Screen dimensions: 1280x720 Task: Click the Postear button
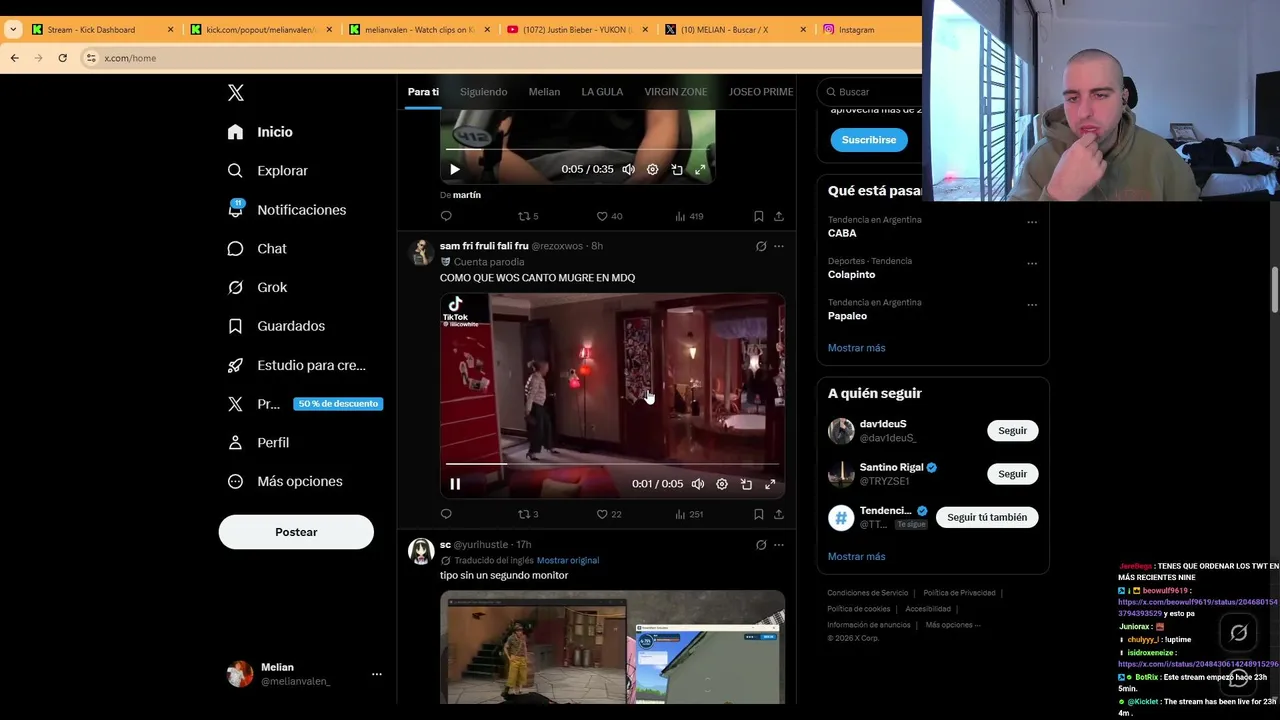[x=296, y=532]
